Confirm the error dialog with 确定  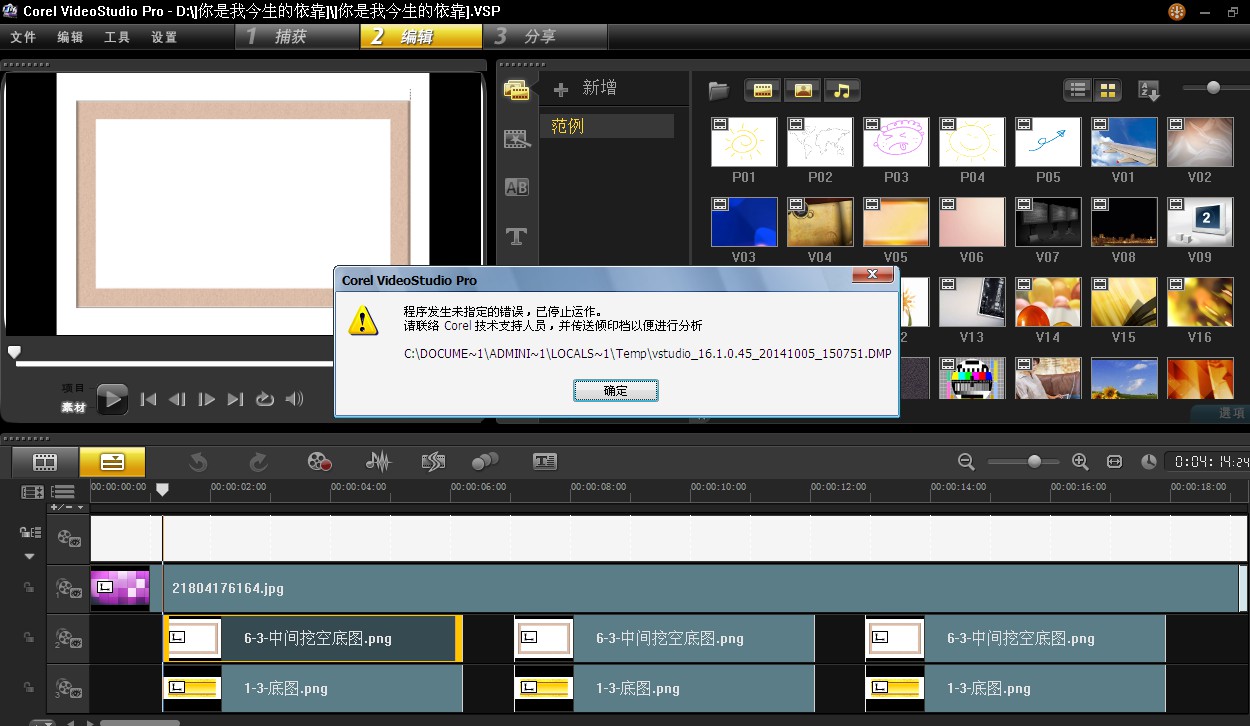pyautogui.click(x=616, y=390)
